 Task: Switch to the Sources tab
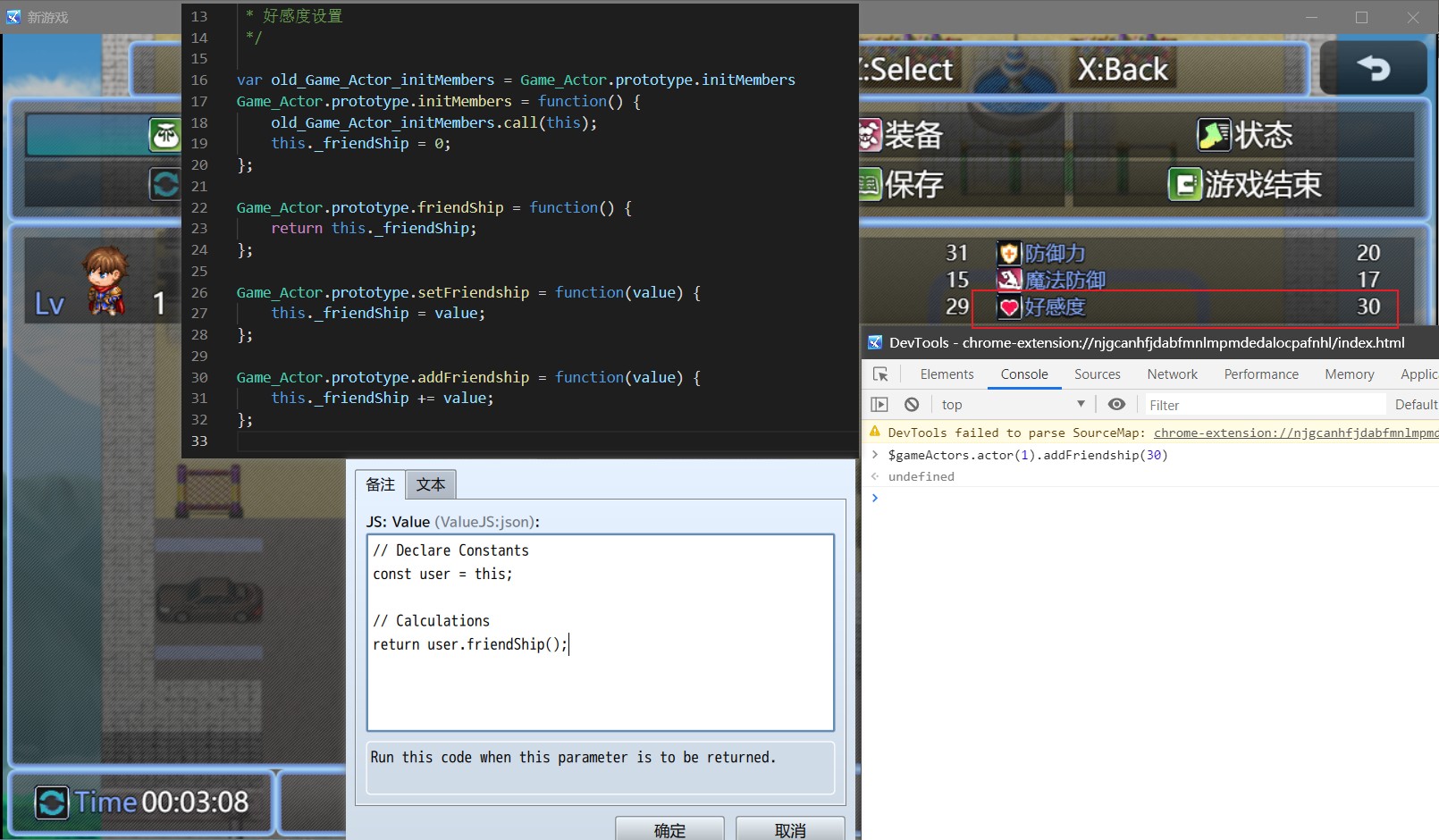click(1097, 374)
